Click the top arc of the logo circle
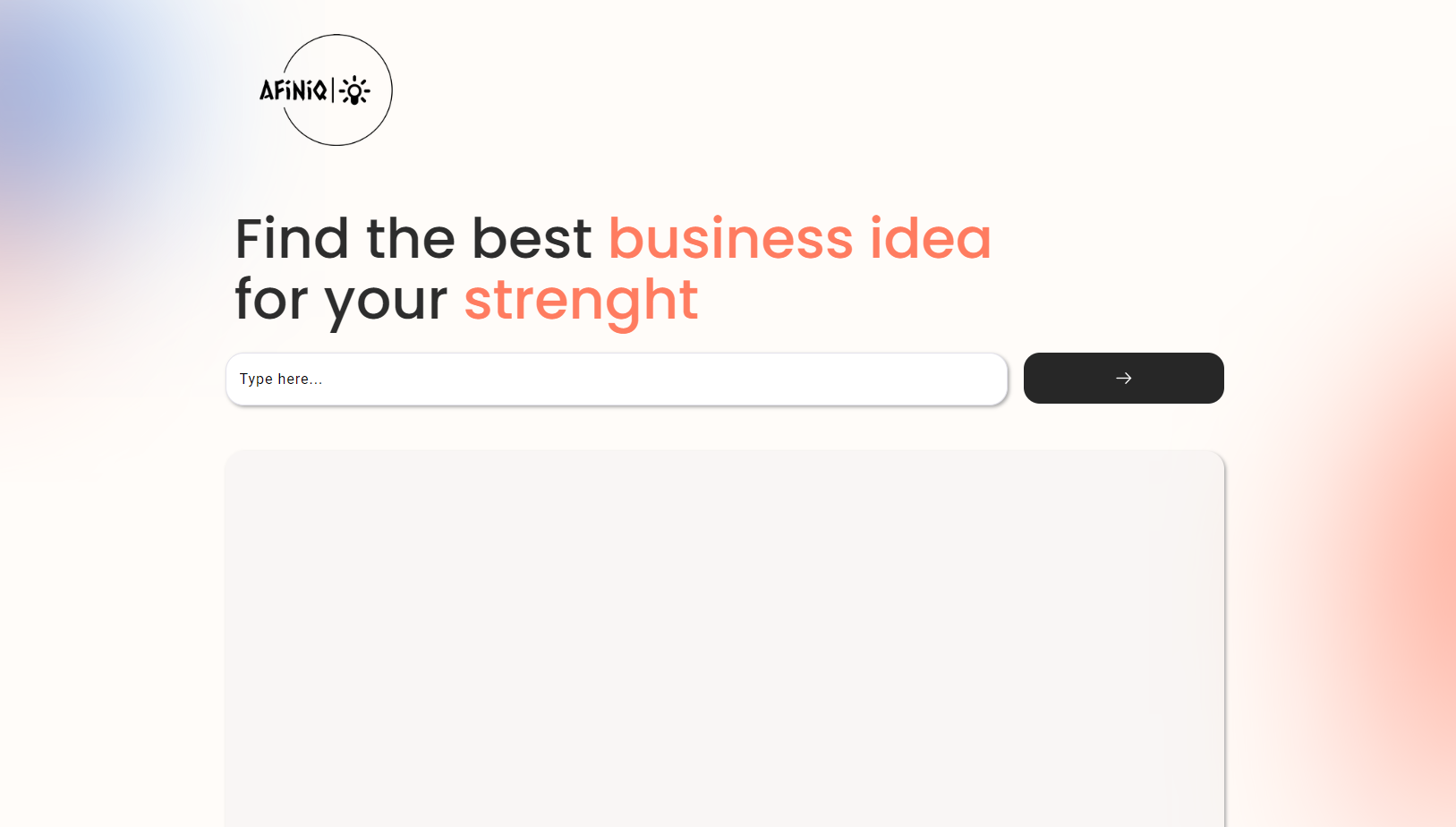1456x827 pixels. pyautogui.click(x=336, y=36)
